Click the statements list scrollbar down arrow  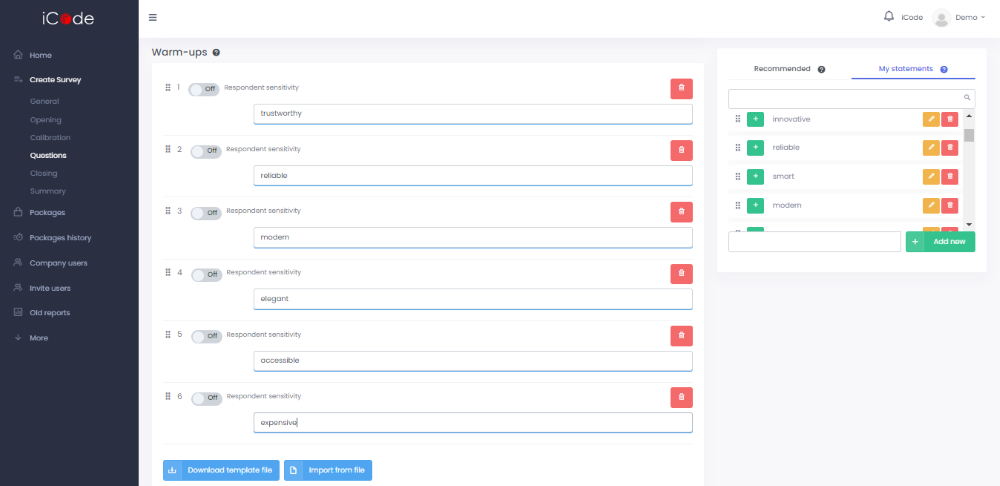pos(968,224)
